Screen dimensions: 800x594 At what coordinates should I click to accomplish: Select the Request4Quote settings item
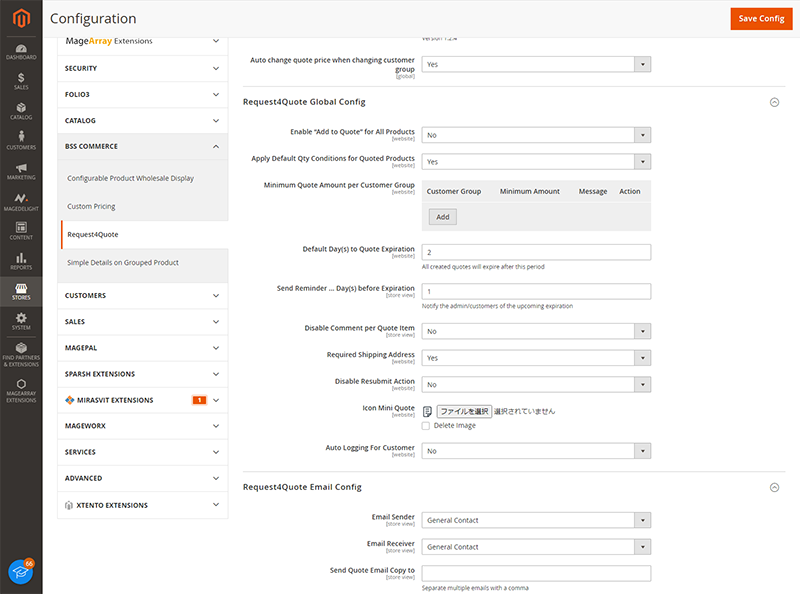144,235
